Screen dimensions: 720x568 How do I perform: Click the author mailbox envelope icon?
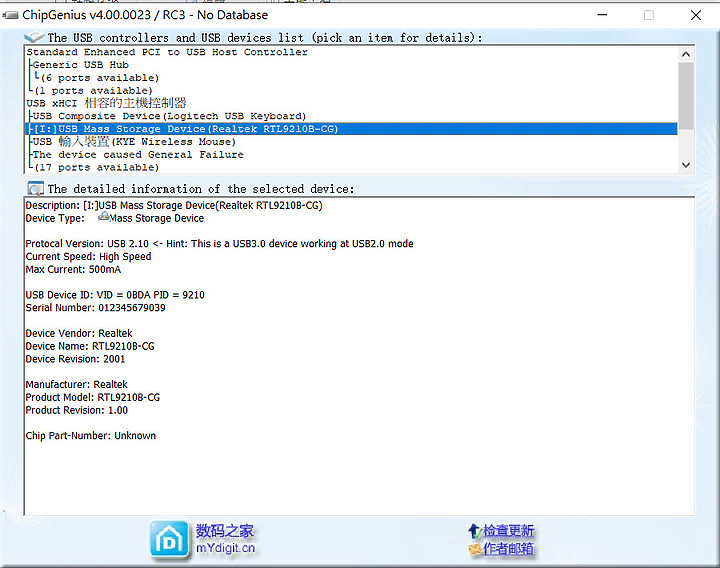coord(475,549)
